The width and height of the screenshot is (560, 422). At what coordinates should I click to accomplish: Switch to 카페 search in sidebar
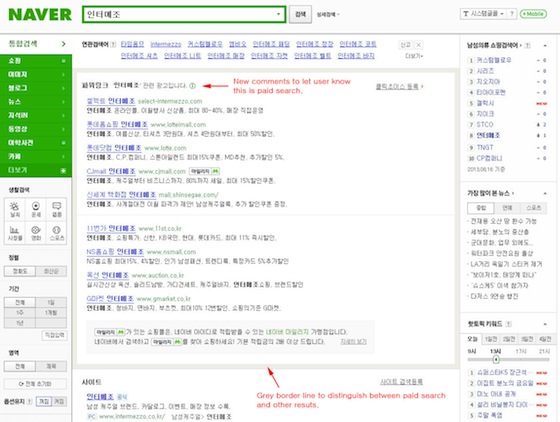[x=36, y=156]
